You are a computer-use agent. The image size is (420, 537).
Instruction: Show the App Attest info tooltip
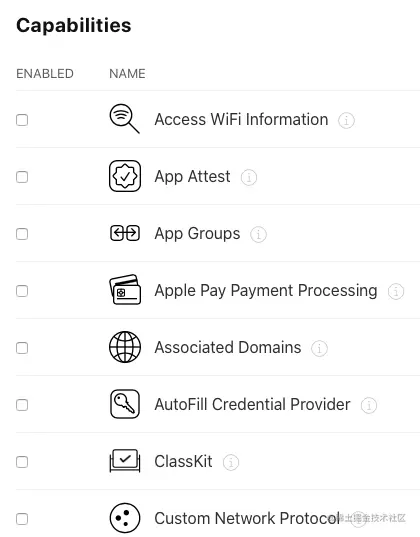tap(249, 177)
